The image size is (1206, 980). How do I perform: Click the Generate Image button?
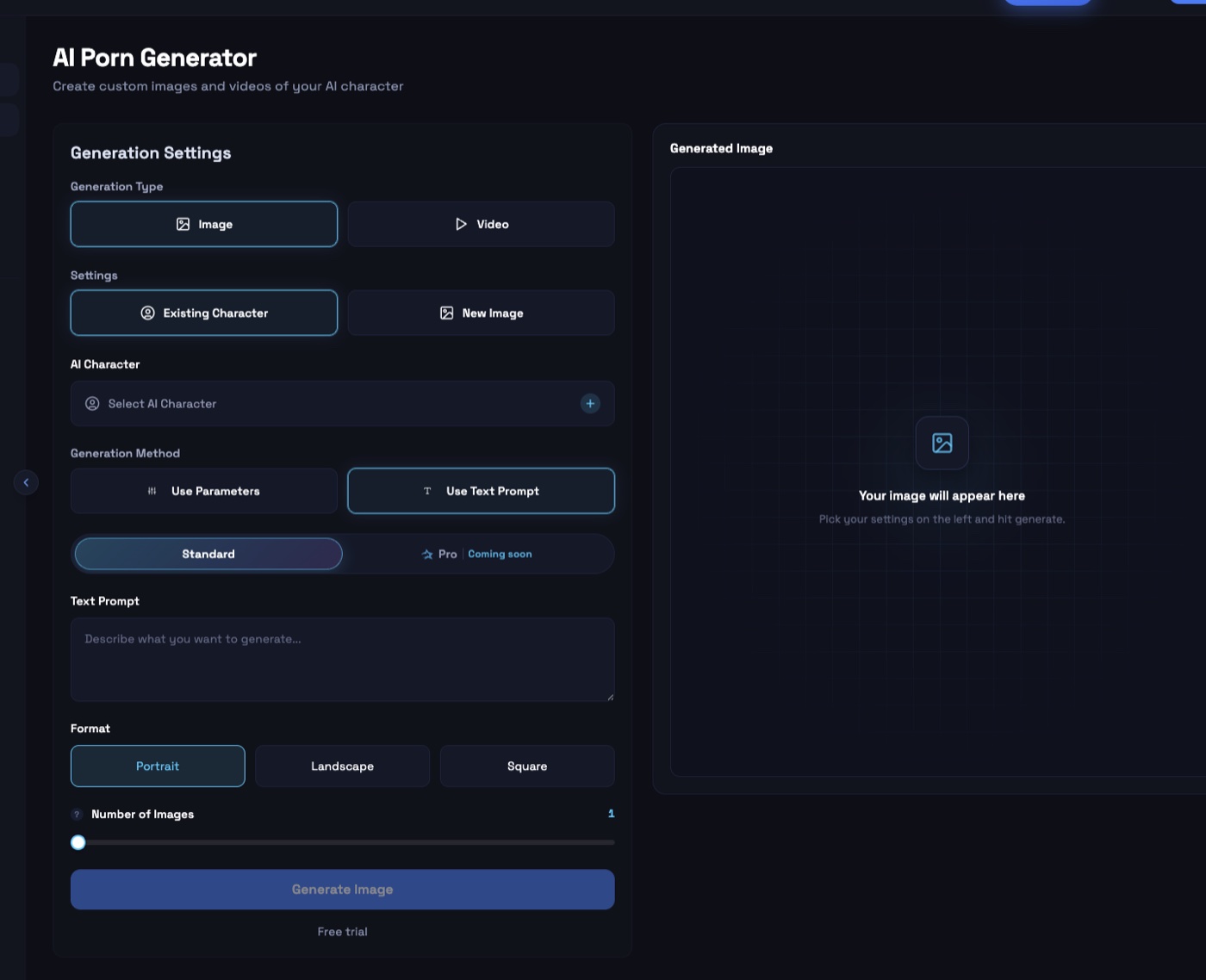point(342,890)
